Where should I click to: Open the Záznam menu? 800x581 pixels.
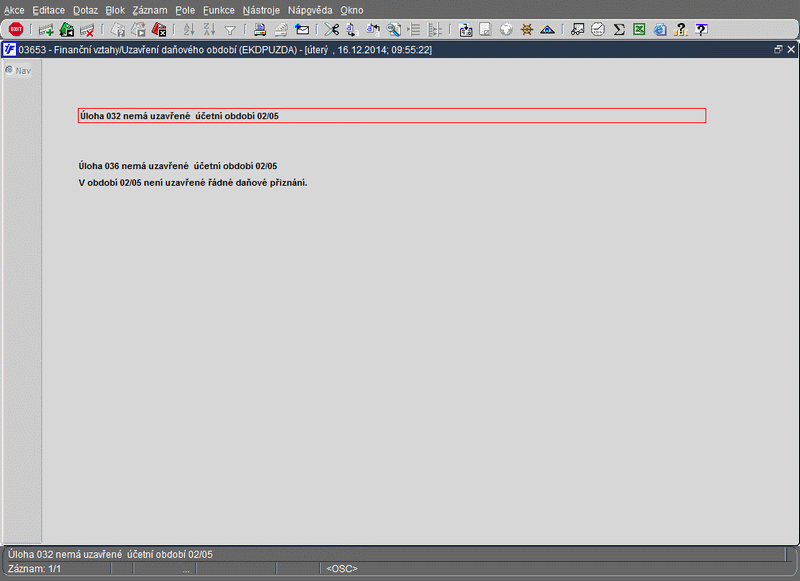150,10
